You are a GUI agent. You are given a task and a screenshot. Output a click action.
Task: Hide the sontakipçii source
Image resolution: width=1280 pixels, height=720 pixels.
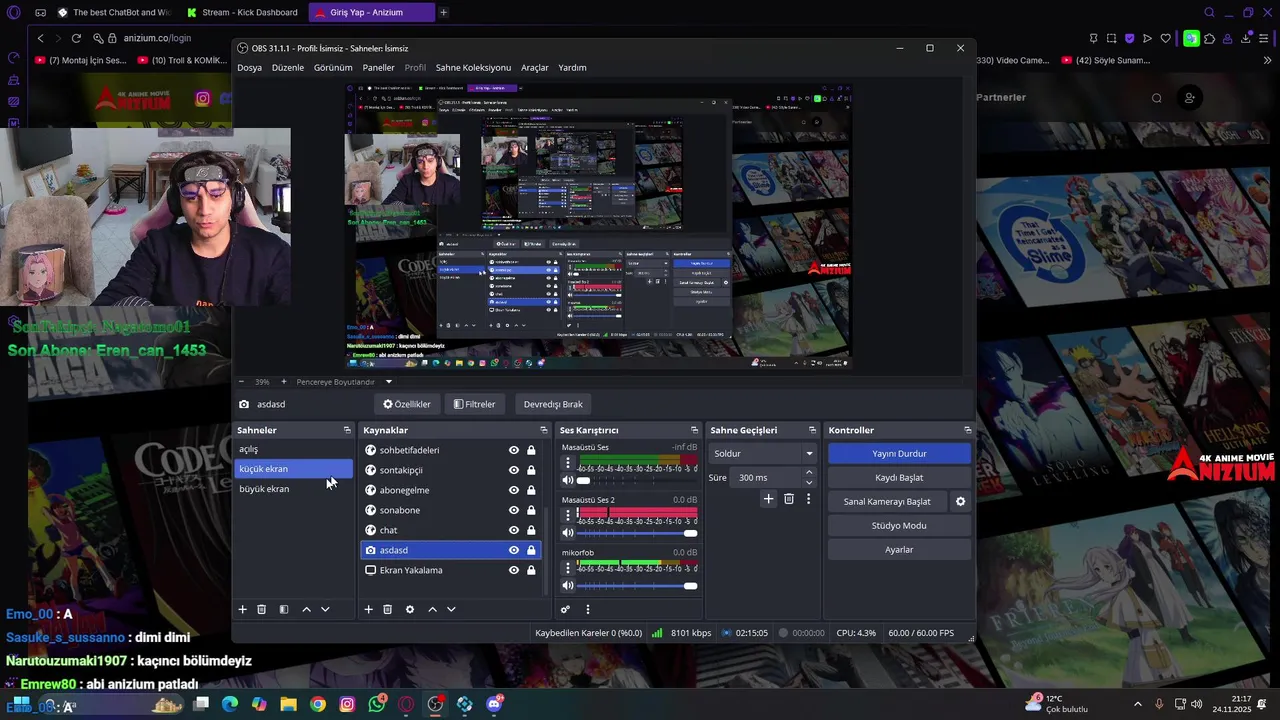(514, 470)
